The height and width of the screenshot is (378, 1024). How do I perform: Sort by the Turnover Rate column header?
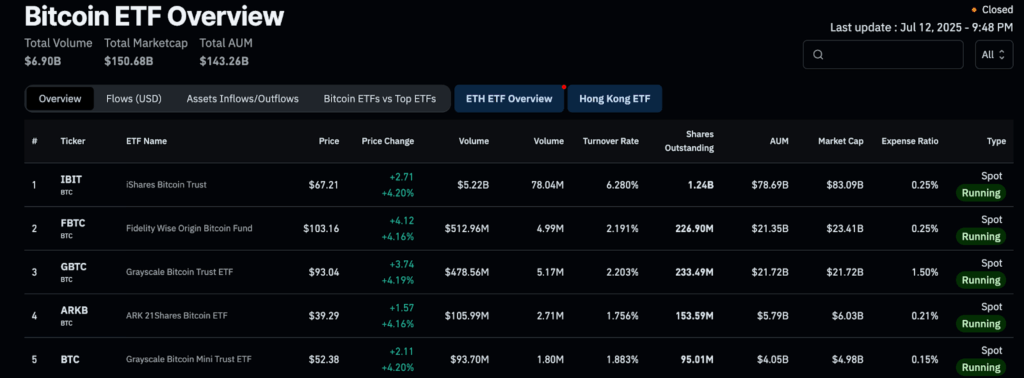(x=611, y=141)
